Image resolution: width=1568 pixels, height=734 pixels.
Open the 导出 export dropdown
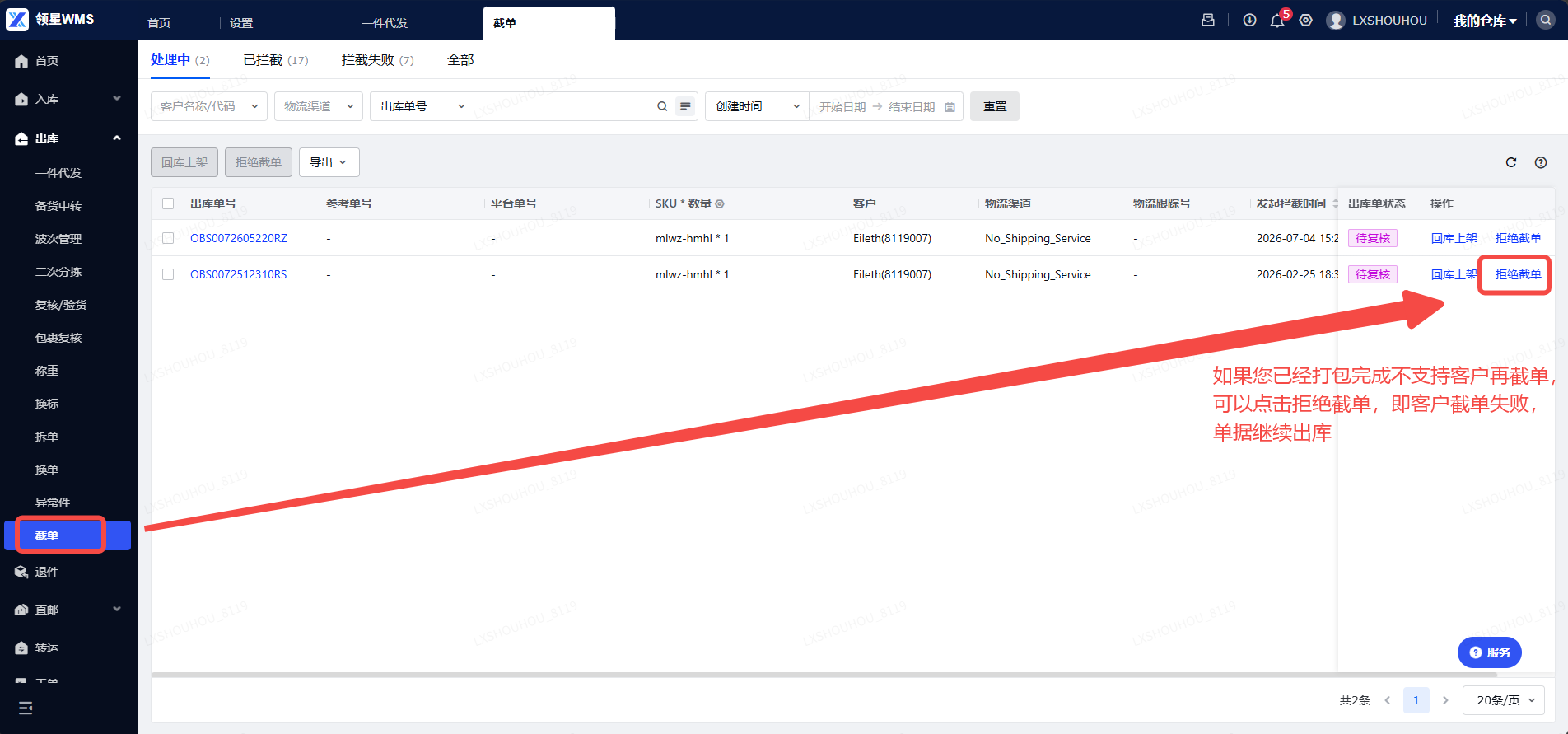[x=329, y=162]
